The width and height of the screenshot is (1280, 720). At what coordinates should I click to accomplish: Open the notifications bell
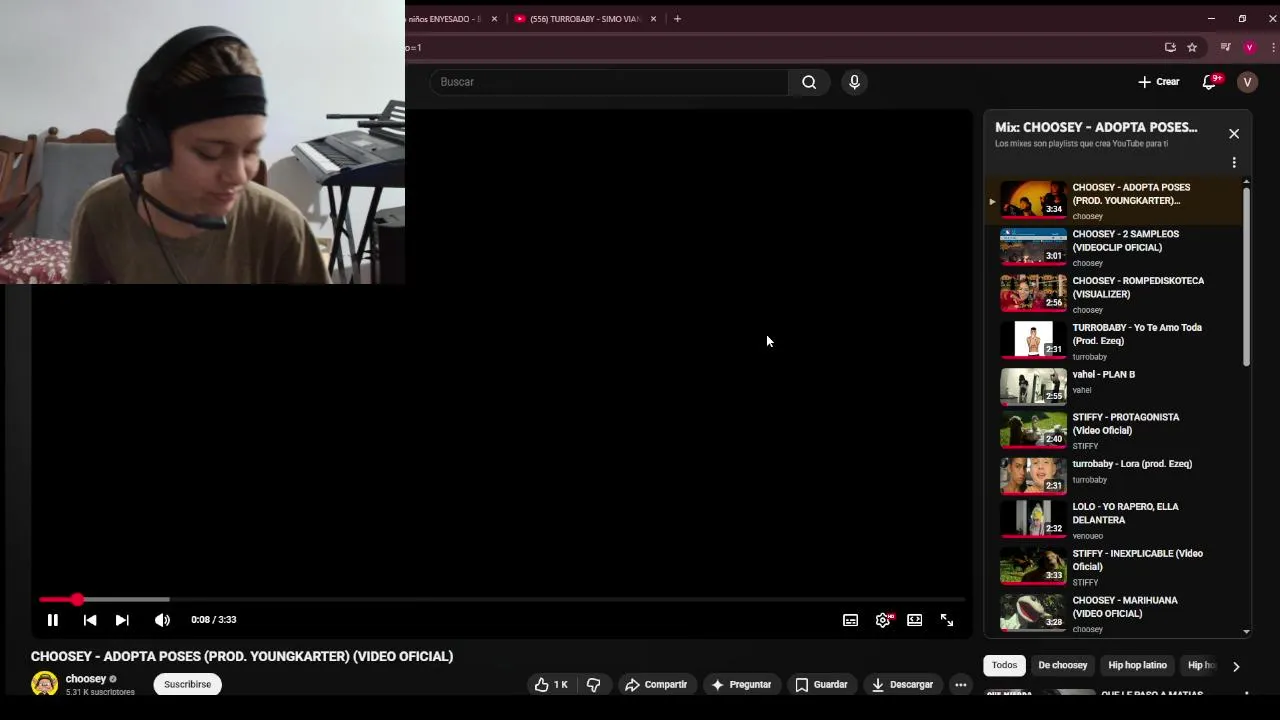(x=1210, y=82)
